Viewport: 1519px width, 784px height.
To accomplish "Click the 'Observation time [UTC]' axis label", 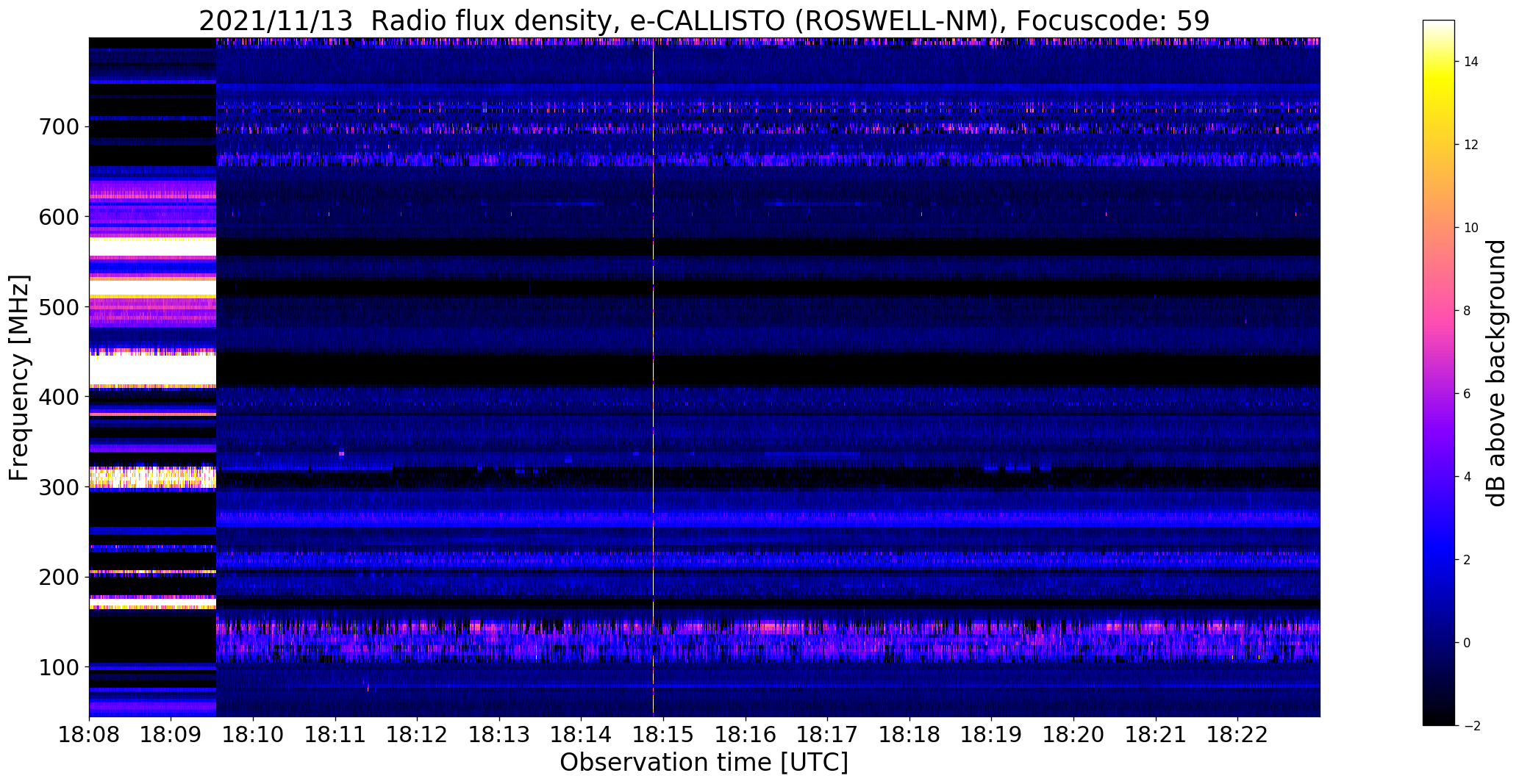I will coord(704,763).
